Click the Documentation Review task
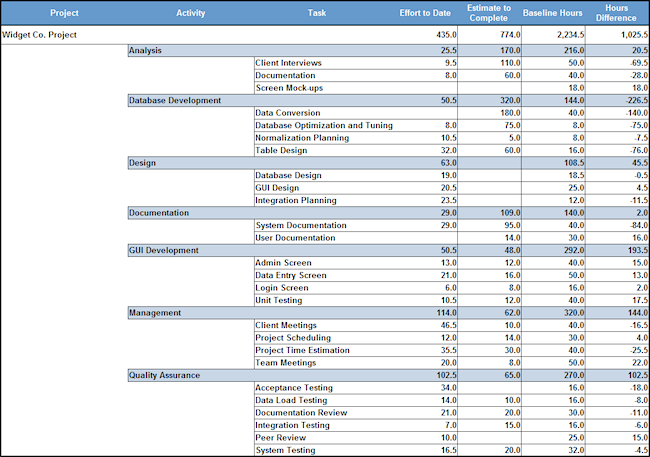The width and height of the screenshot is (650, 457). [301, 413]
